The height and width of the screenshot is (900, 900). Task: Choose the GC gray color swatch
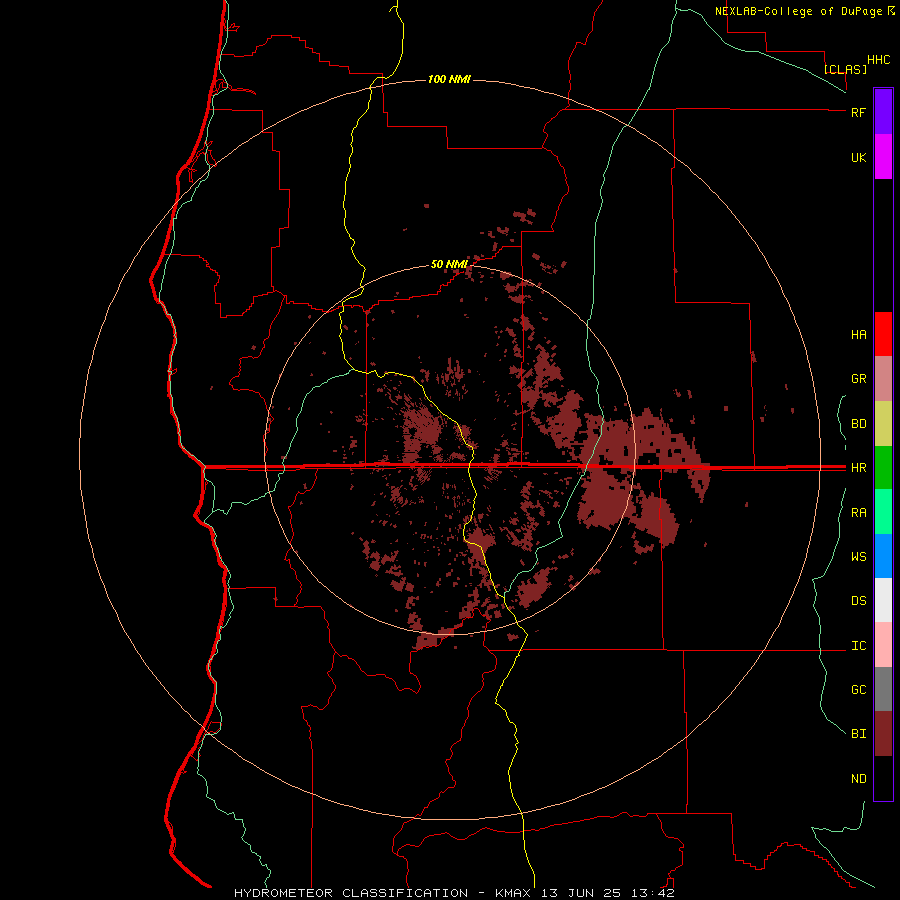click(x=883, y=689)
